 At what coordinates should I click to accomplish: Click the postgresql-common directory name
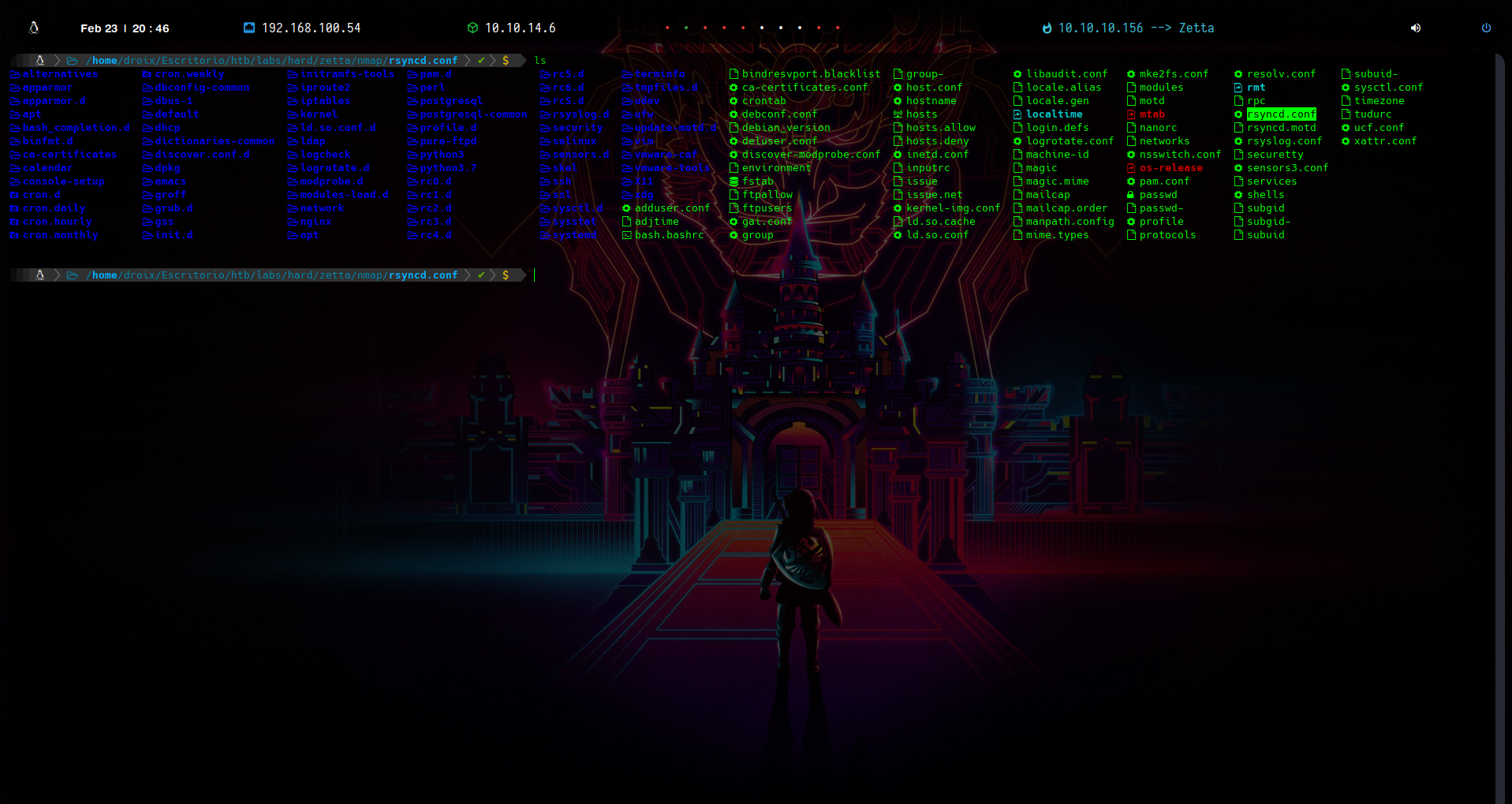pos(473,114)
